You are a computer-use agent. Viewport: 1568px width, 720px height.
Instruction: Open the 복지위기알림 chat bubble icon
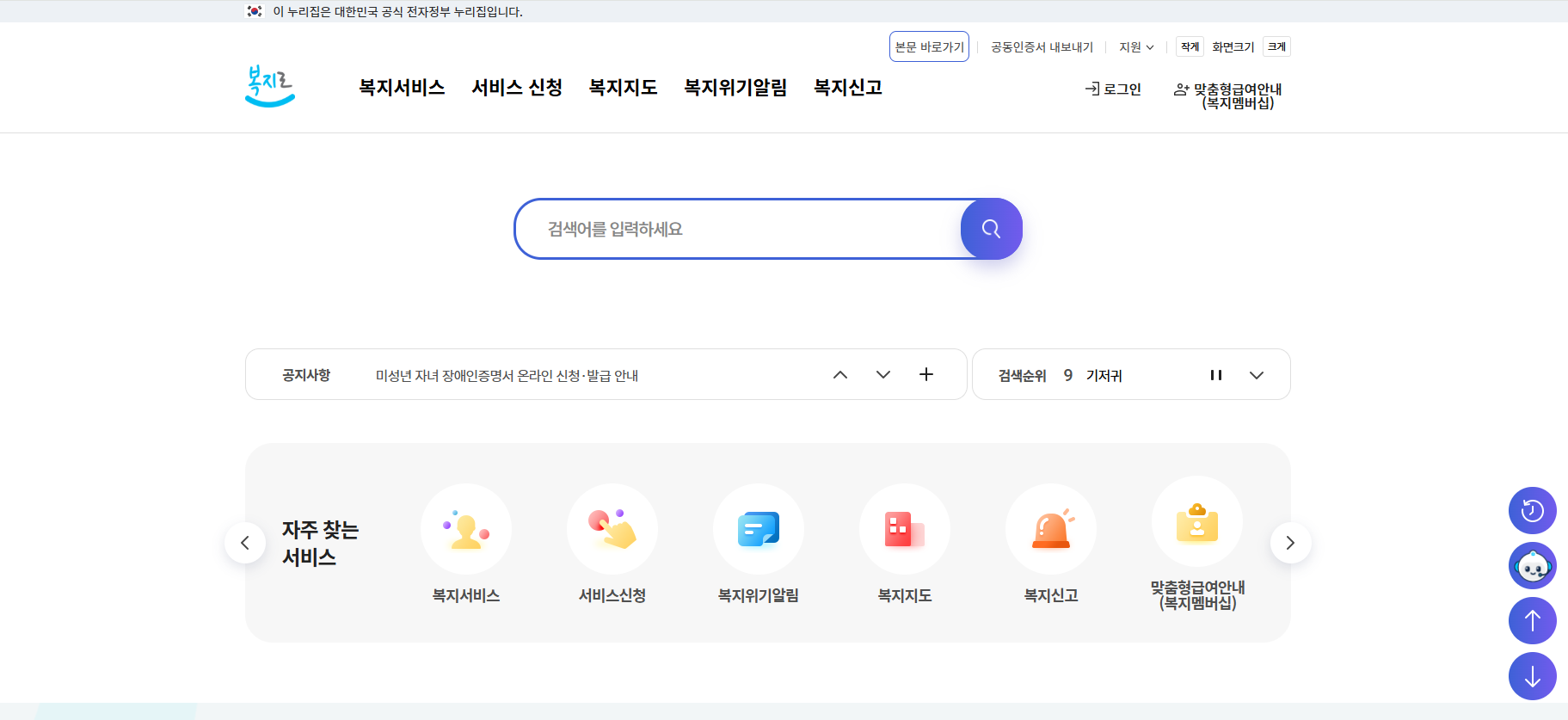pos(759,529)
